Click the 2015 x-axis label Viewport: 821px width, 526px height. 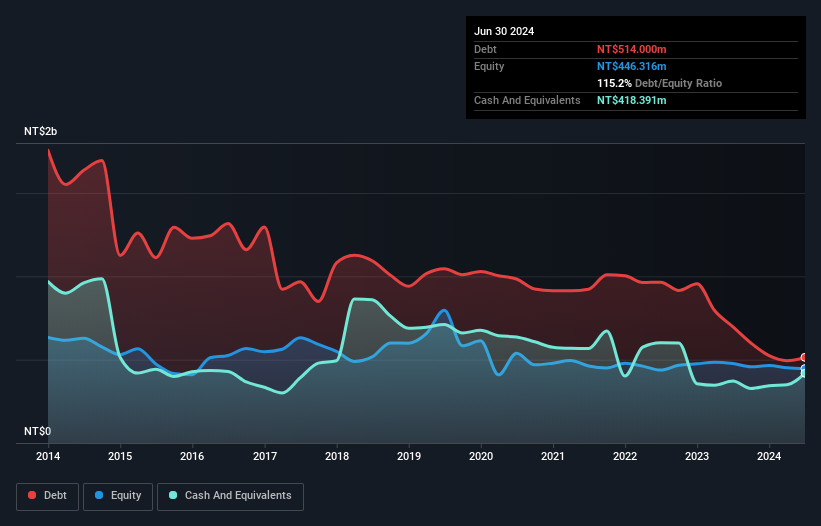pyautogui.click(x=120, y=456)
